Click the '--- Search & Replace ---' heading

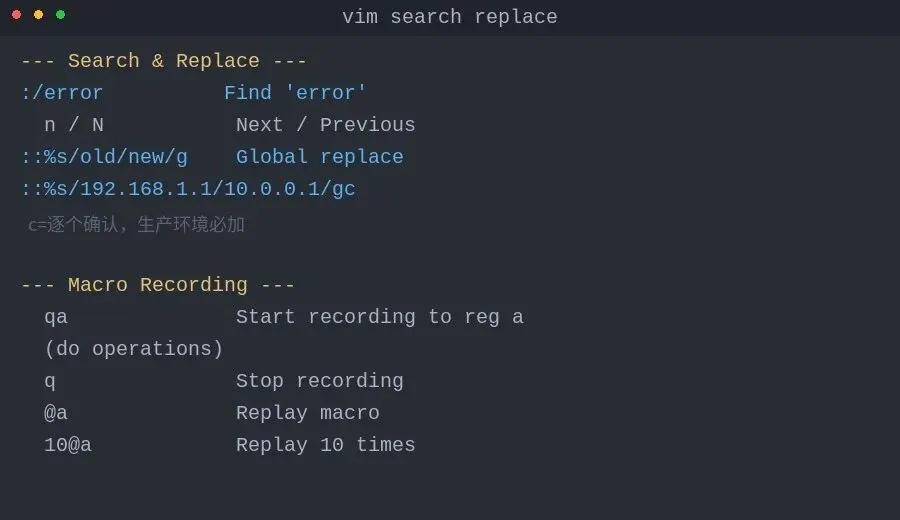164,61
